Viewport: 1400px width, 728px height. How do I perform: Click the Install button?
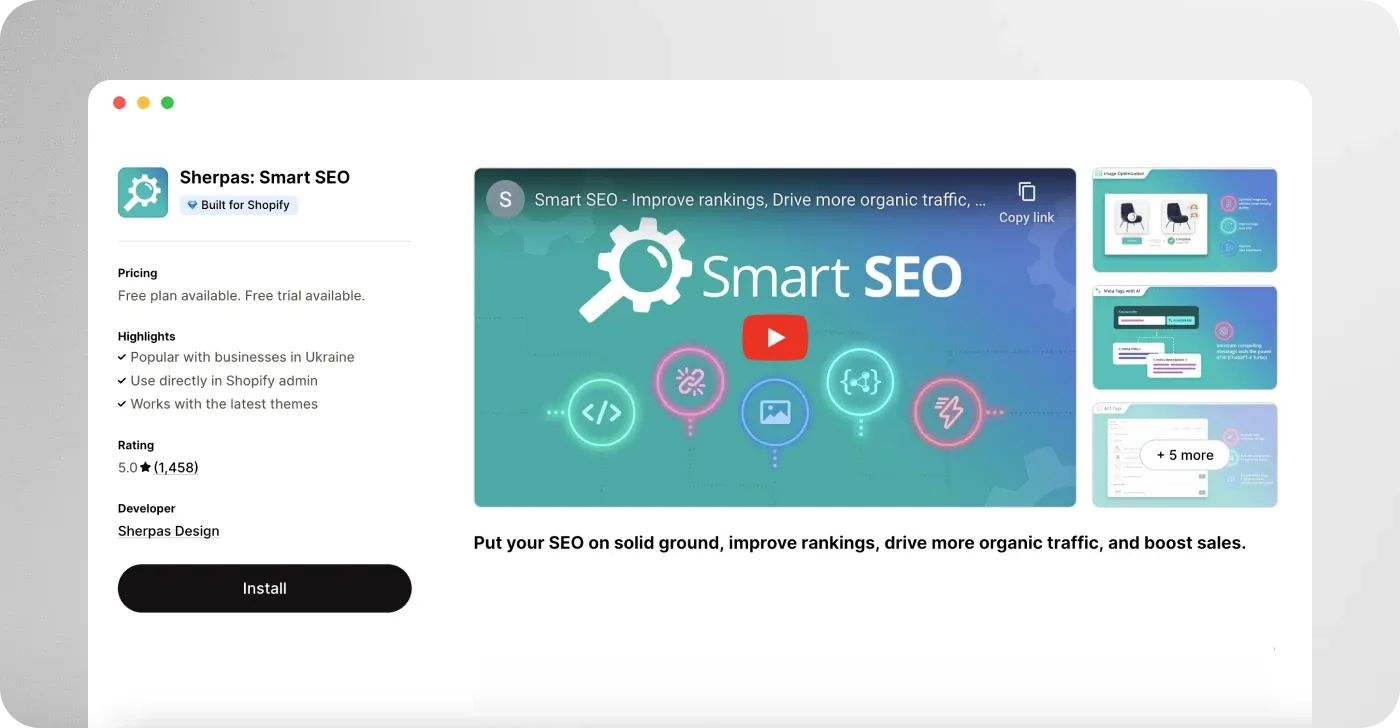(x=264, y=588)
